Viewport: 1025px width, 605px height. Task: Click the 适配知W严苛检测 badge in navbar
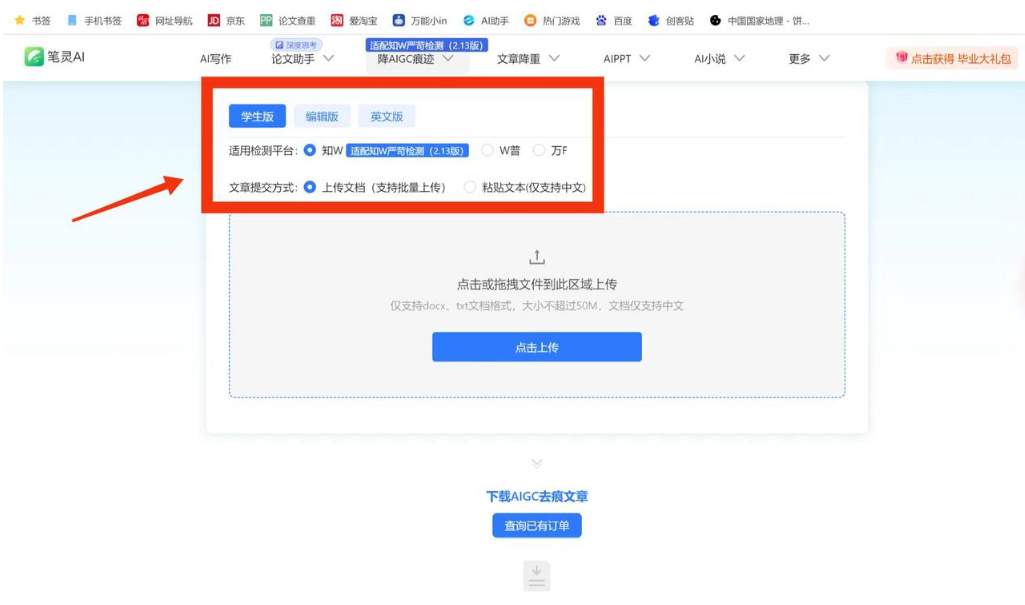click(426, 45)
